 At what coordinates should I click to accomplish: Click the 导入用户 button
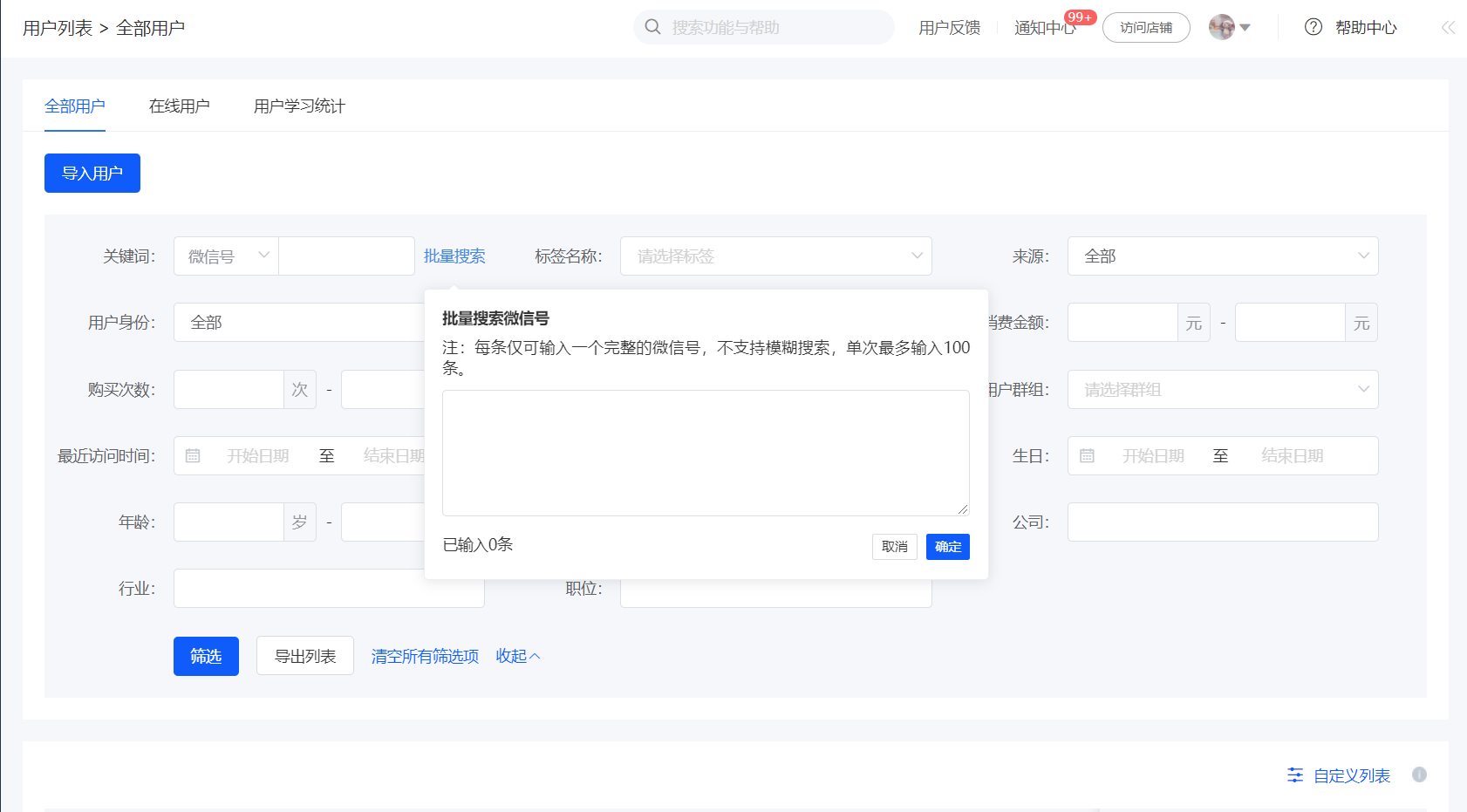tap(92, 173)
